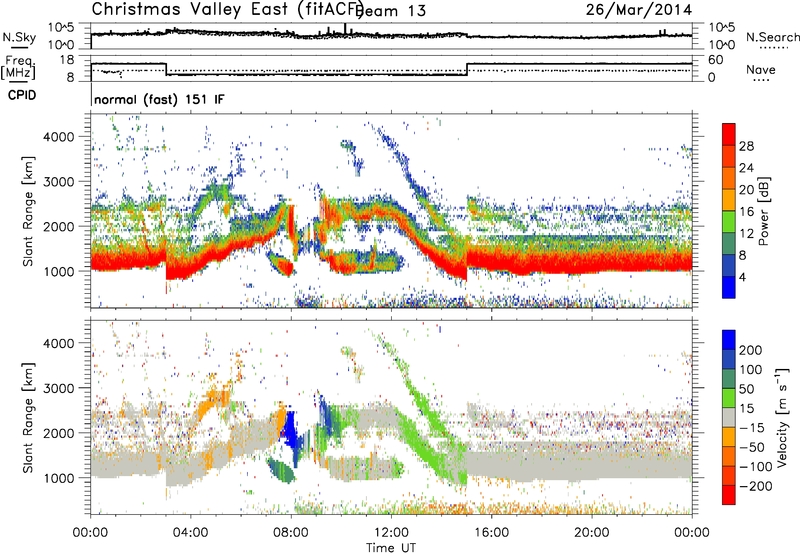The width and height of the screenshot is (800, 554).
Task: Pick the light green segment of power colorbar
Action: 729,221
